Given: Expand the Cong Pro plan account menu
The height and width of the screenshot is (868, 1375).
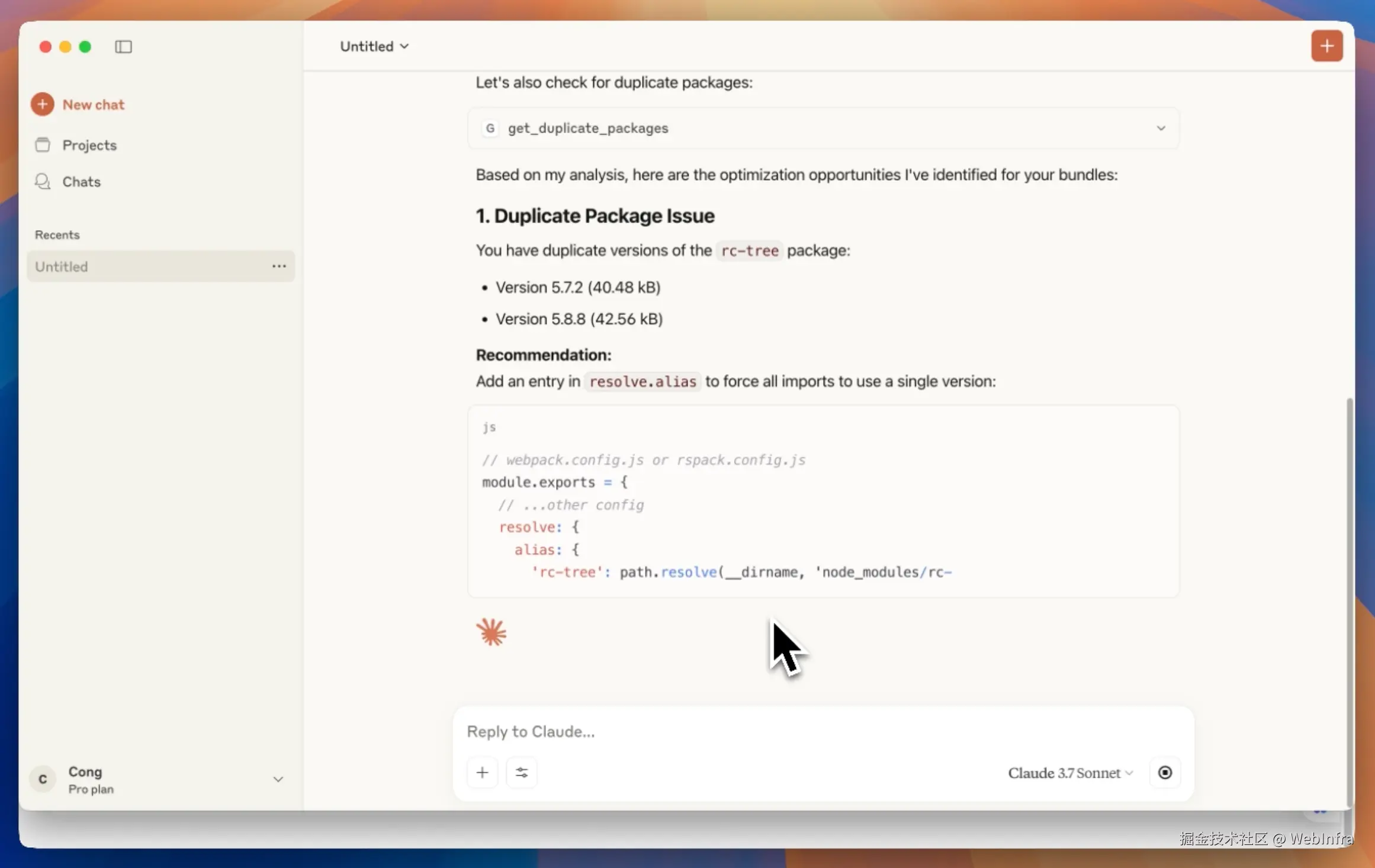Looking at the screenshot, I should click(278, 779).
